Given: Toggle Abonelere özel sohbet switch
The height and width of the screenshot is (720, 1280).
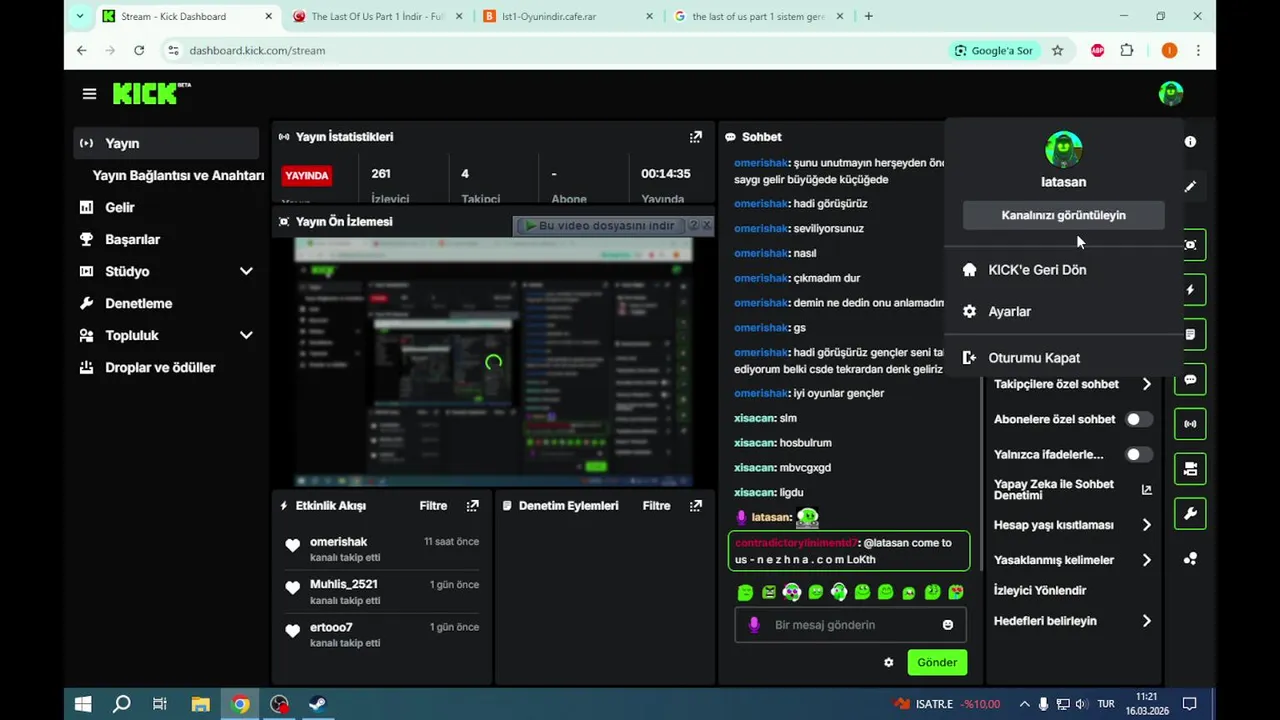Looking at the screenshot, I should tap(1138, 420).
